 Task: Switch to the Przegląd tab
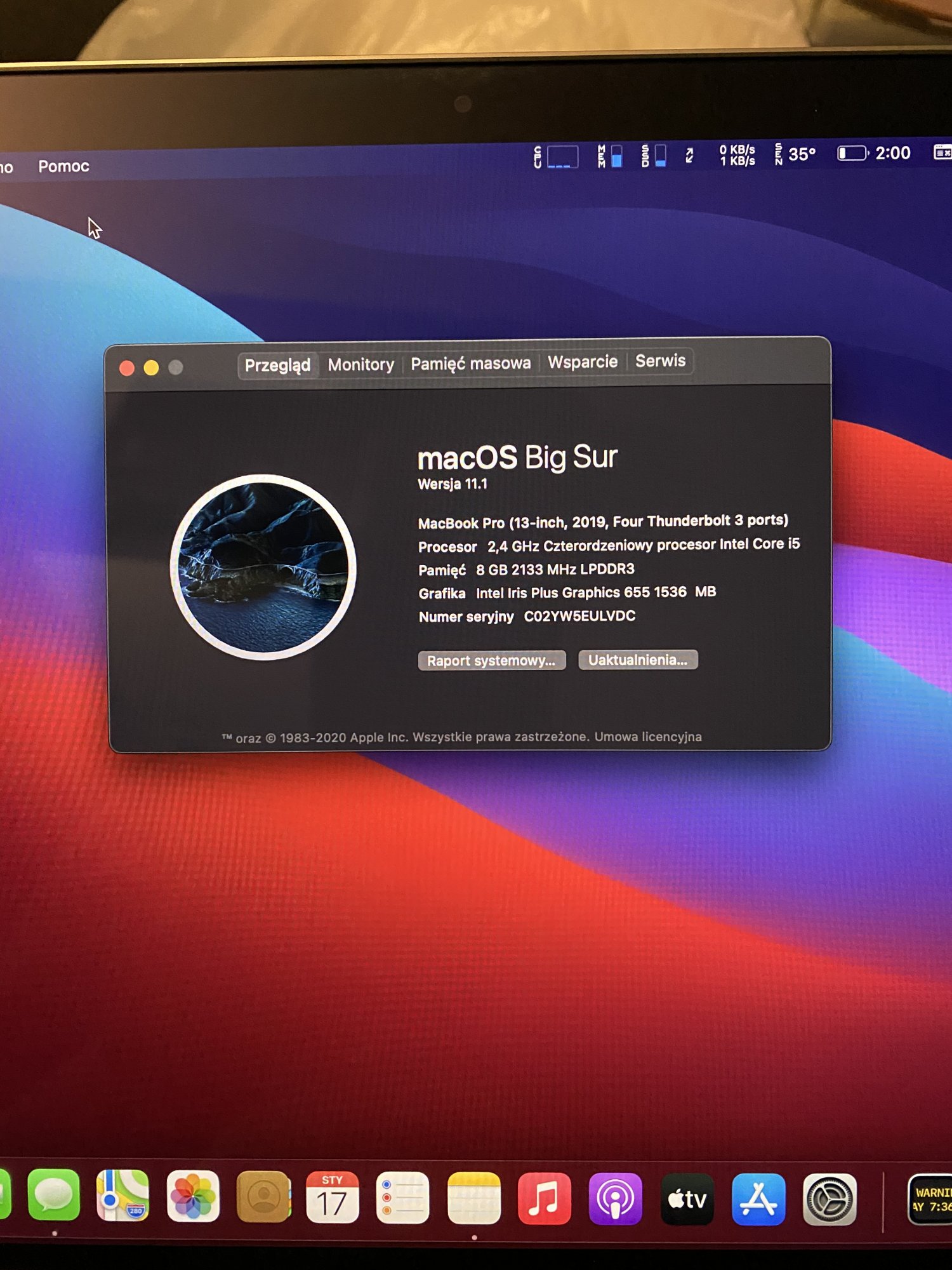[x=278, y=365]
